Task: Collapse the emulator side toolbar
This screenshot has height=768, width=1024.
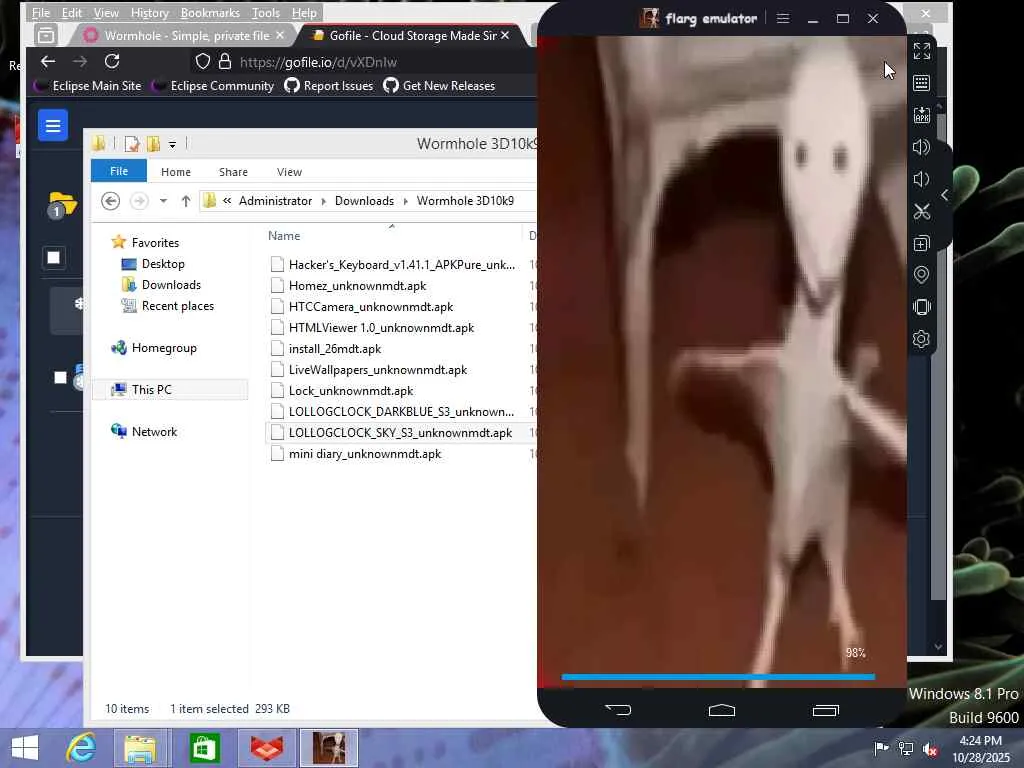Action: [944, 195]
